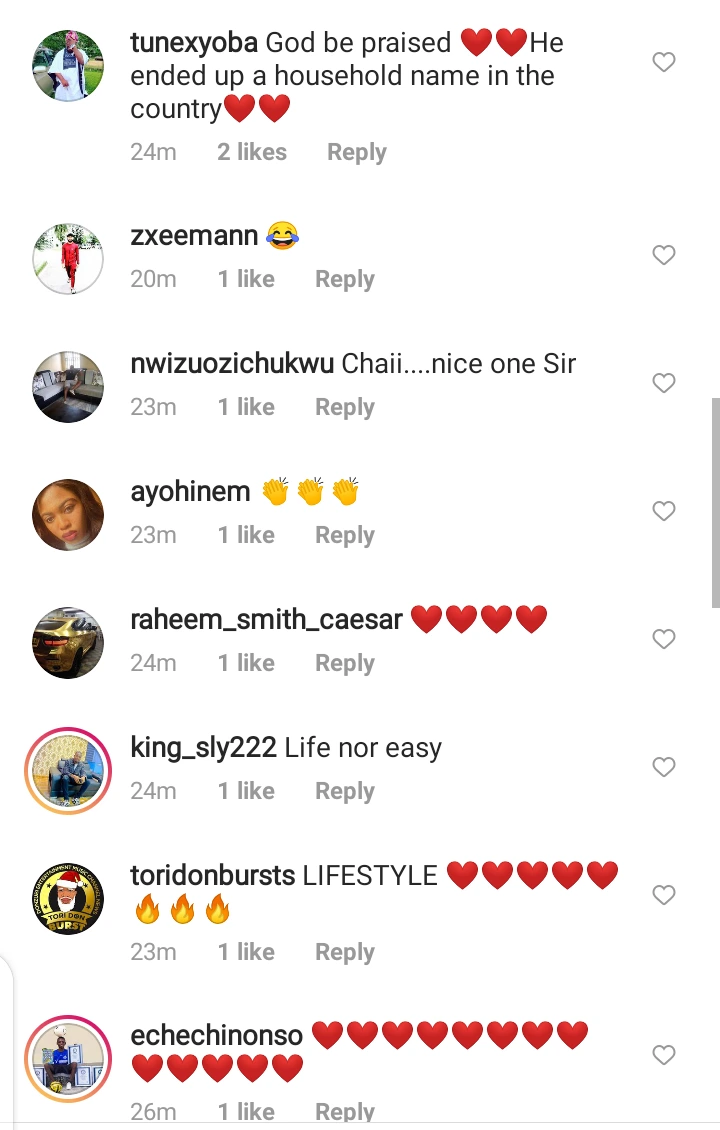Tap the heart beside zxeemann's comment
The image size is (720, 1130).
(664, 255)
